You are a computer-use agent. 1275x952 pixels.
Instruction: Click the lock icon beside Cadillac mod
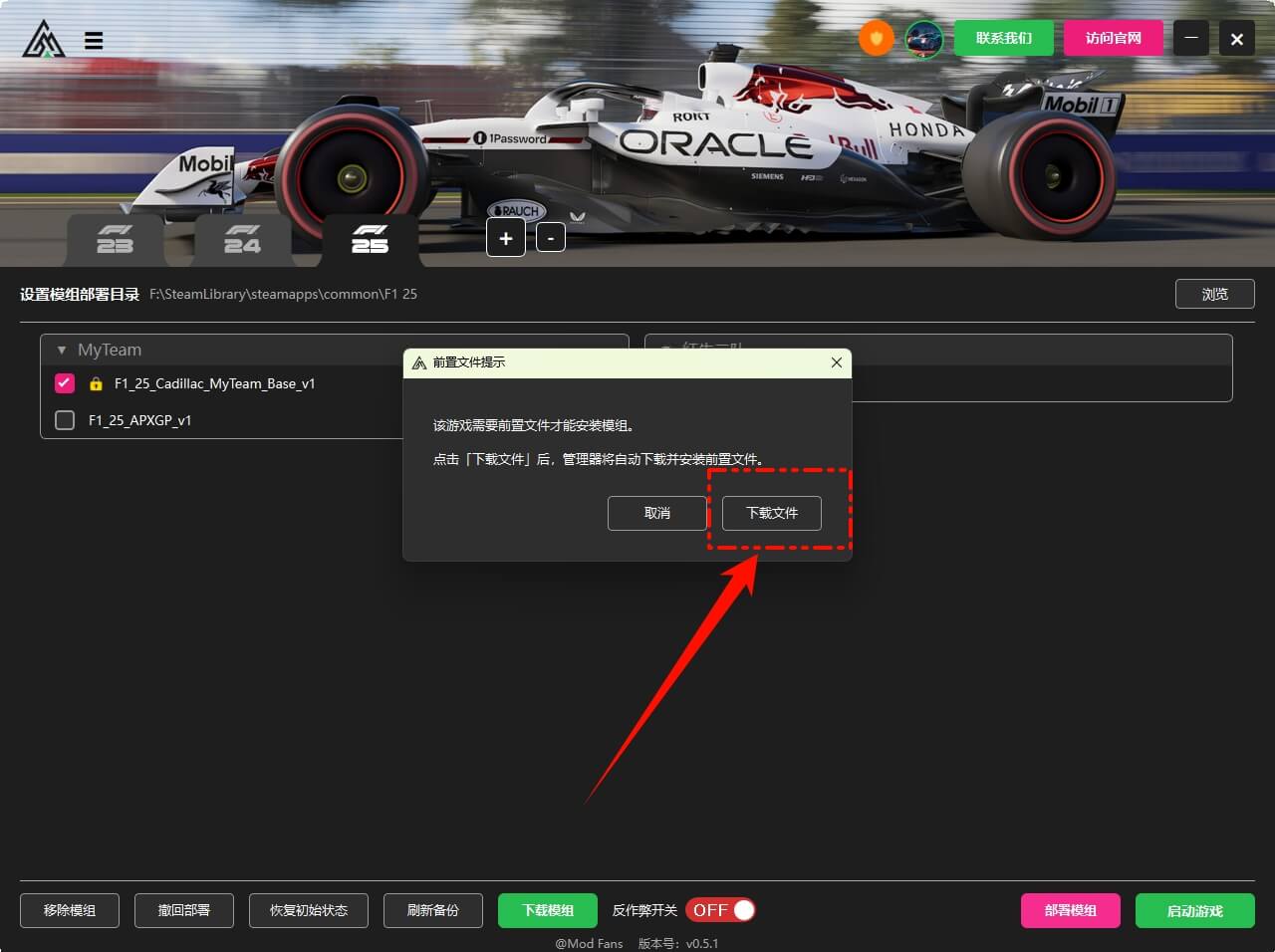(96, 383)
